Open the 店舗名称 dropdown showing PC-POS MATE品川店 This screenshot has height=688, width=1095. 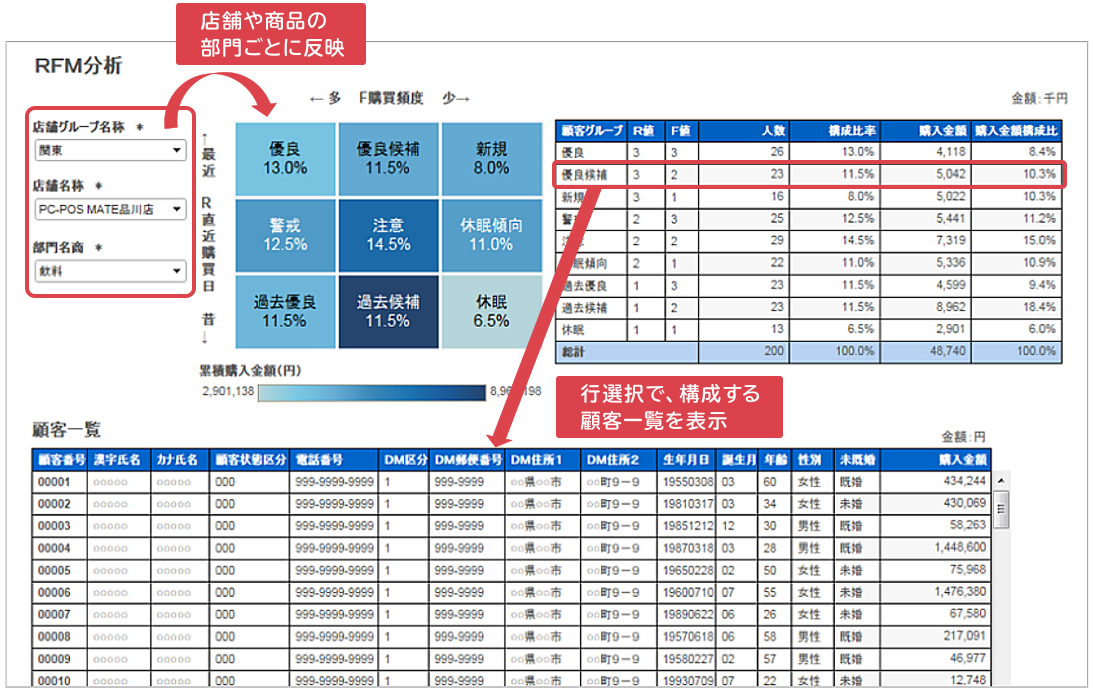click(110, 209)
